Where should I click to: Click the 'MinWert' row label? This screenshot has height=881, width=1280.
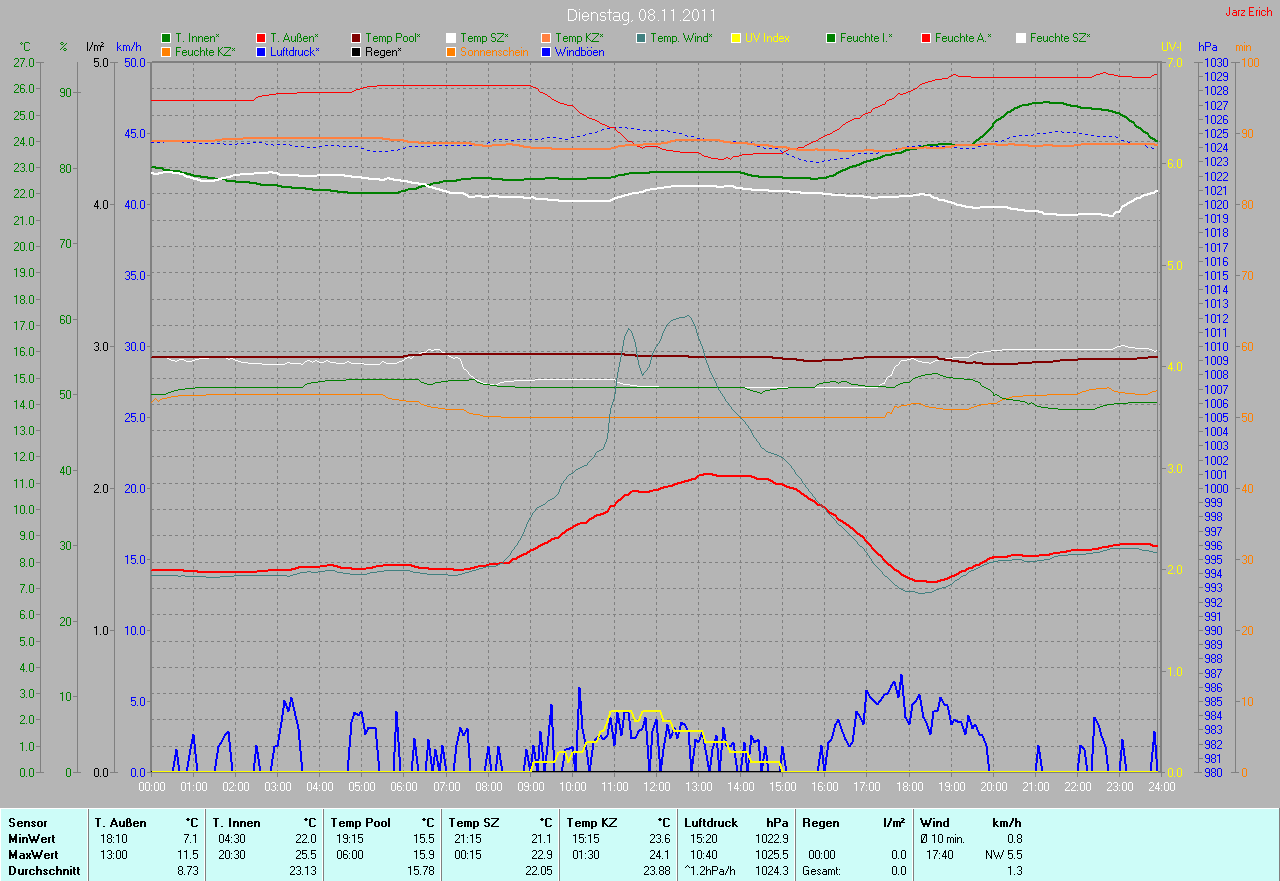click(x=32, y=838)
